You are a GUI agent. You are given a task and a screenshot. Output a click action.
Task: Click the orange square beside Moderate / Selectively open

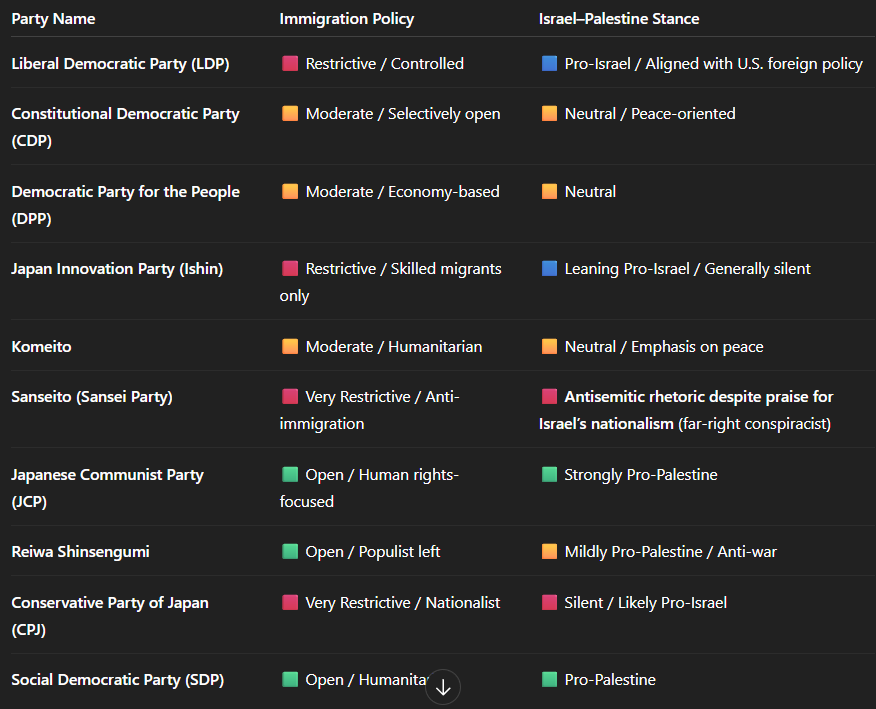pyautogui.click(x=290, y=113)
